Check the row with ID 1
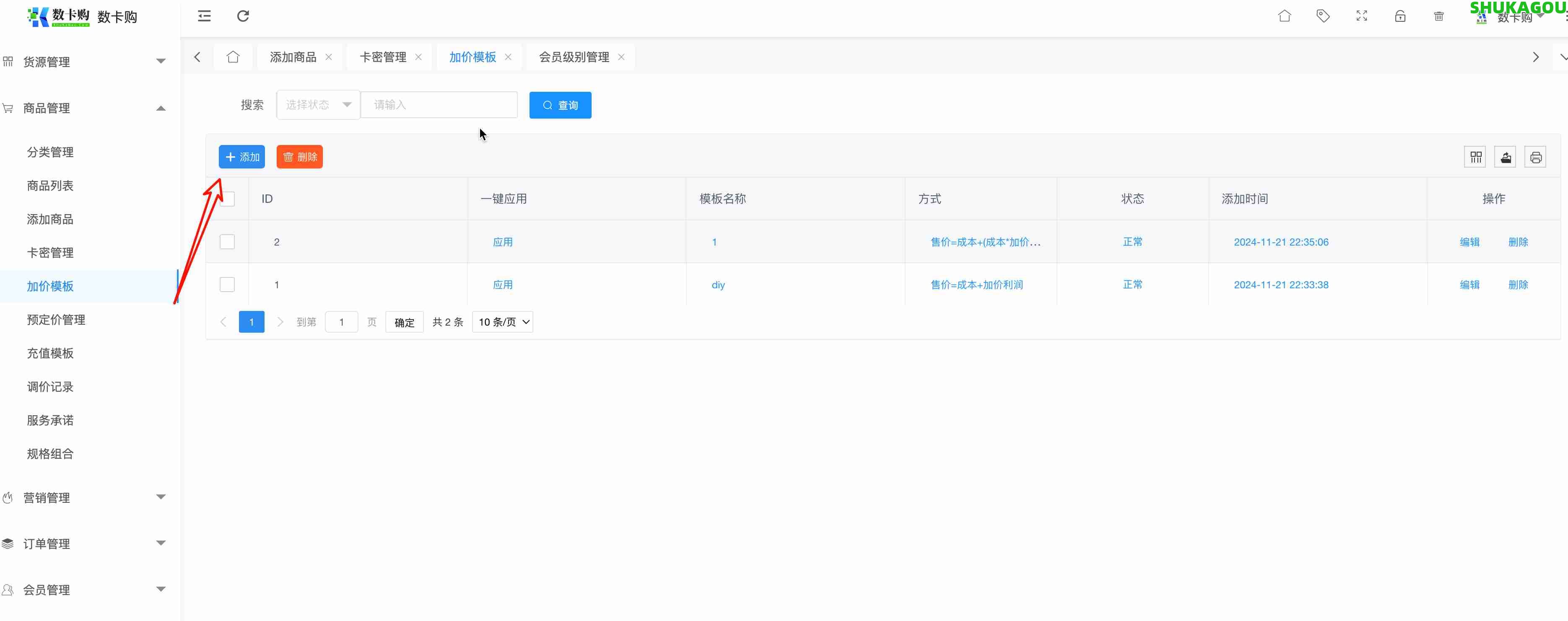This screenshot has height=621, width=1568. tap(227, 285)
